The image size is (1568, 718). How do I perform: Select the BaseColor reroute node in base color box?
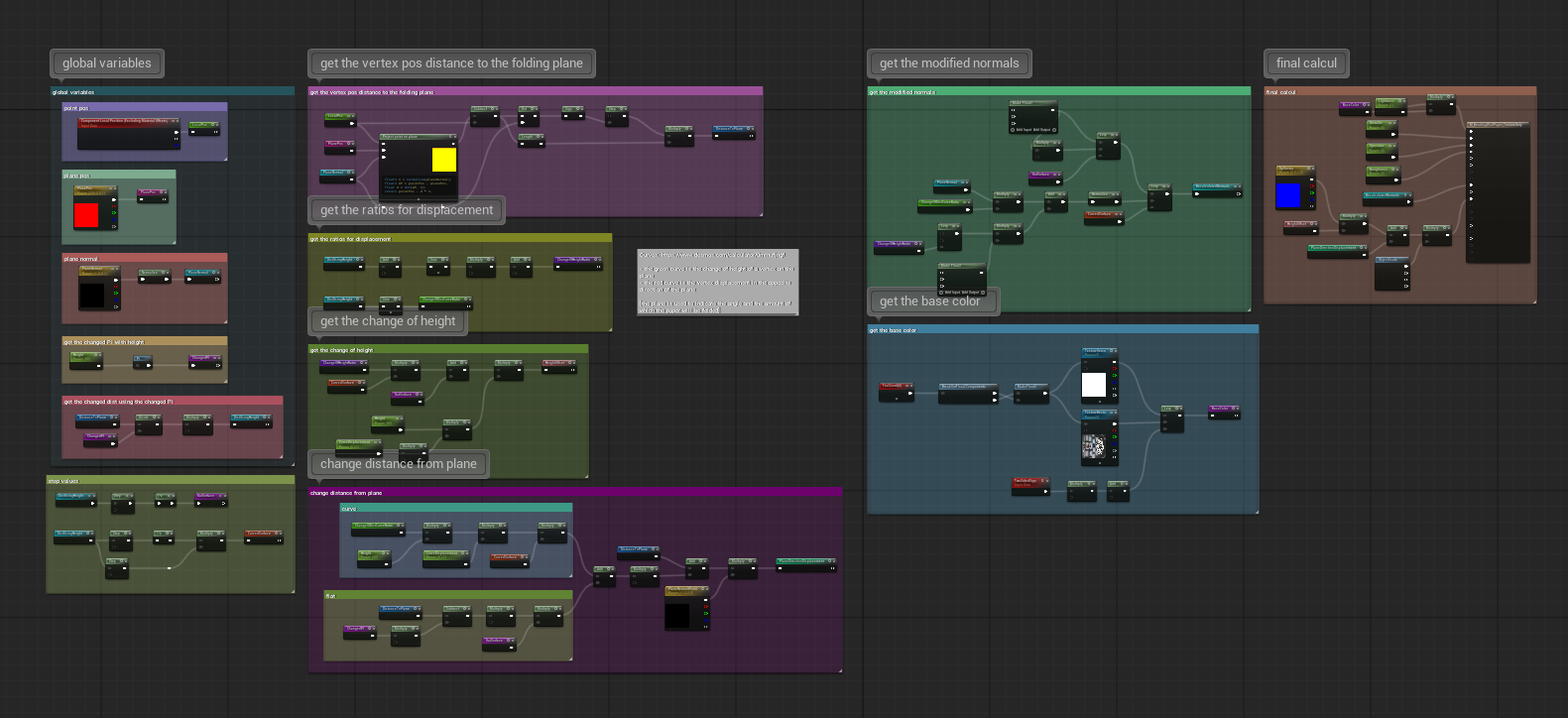click(1225, 412)
